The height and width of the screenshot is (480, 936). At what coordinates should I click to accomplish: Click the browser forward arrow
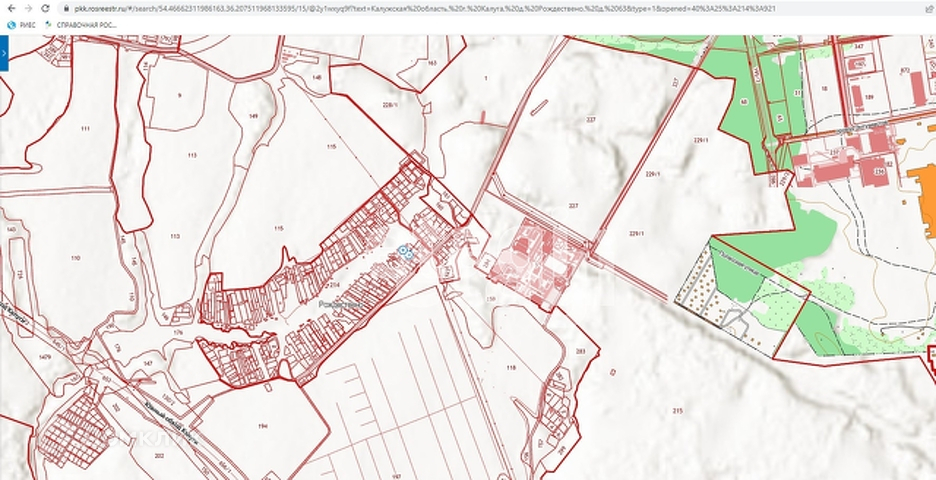pos(27,8)
